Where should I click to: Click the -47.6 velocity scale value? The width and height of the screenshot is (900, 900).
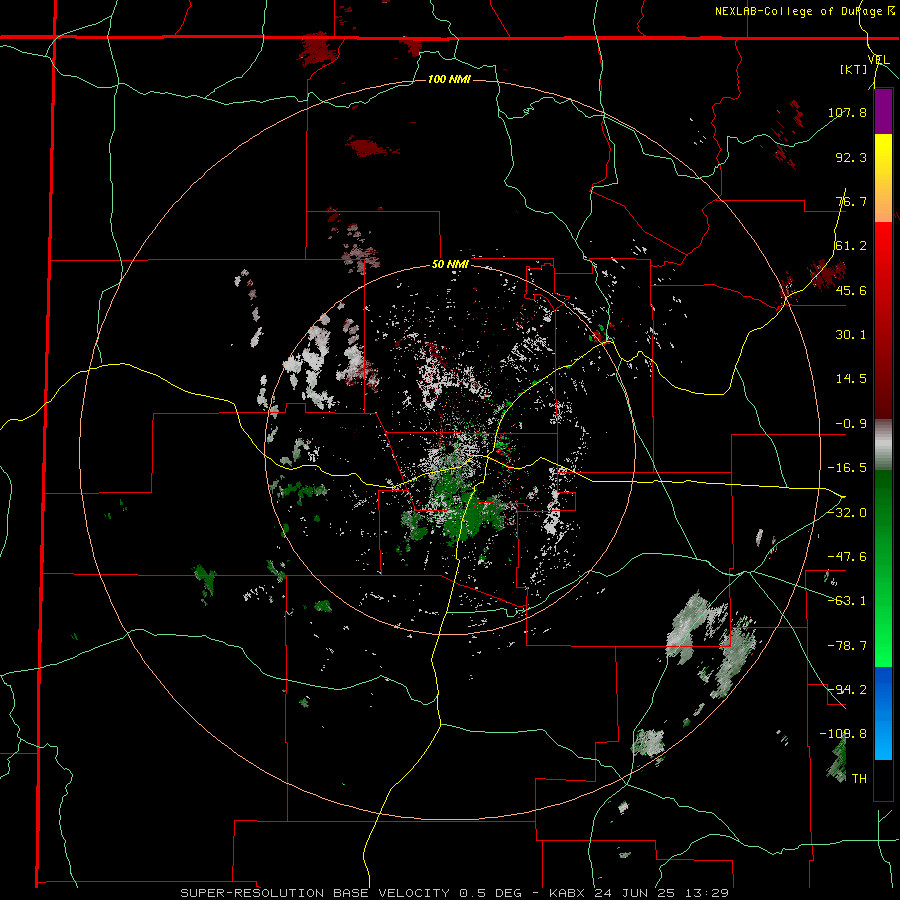(x=847, y=557)
